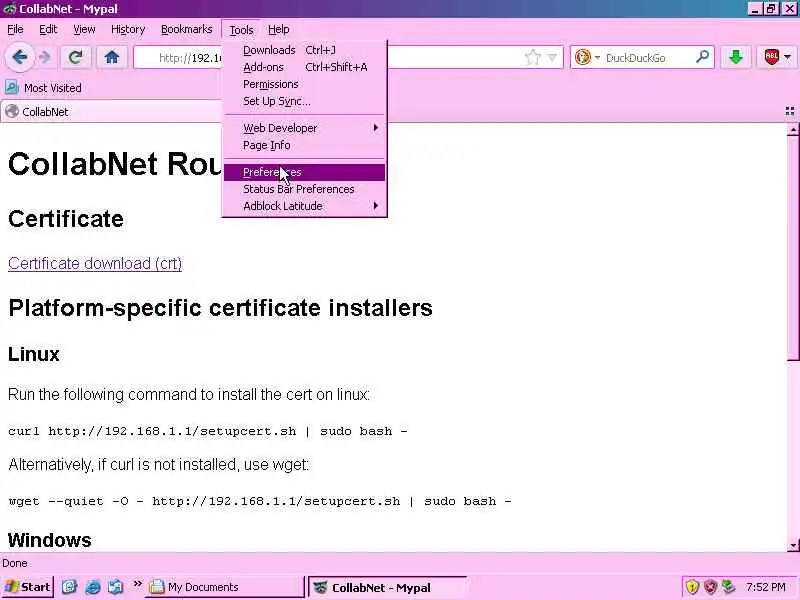The width and height of the screenshot is (800, 600).
Task: Follow the Certificate download (crt) link
Action: click(95, 263)
